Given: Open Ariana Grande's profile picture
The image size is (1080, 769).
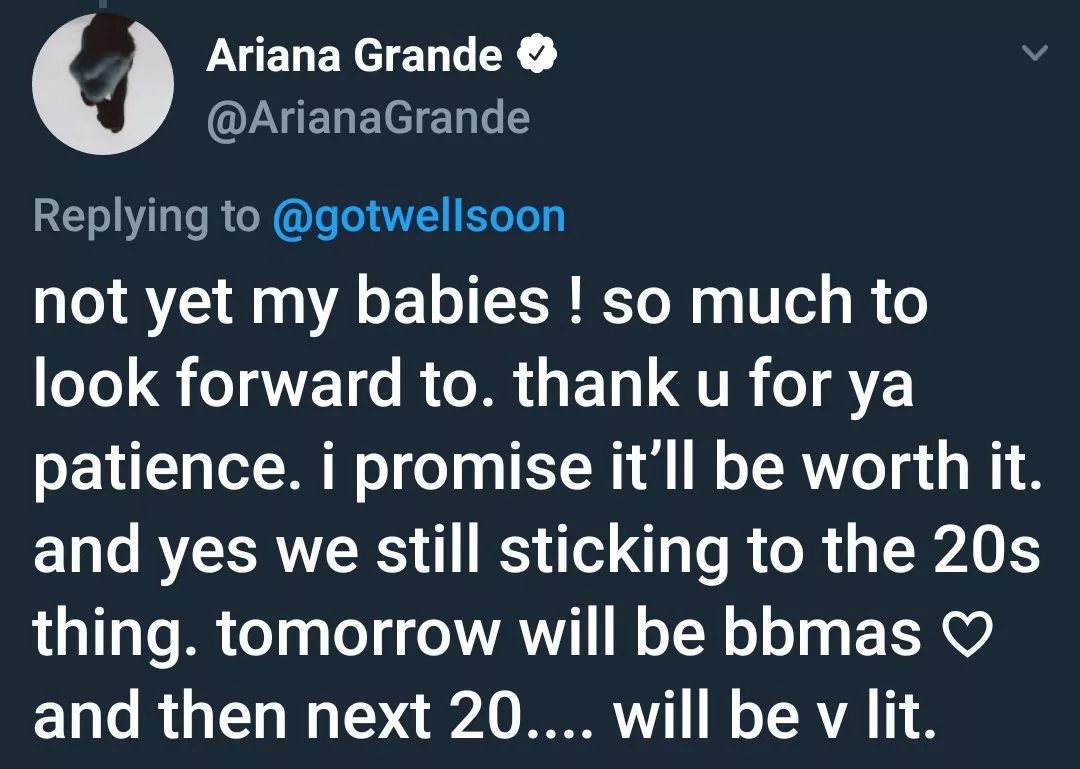Looking at the screenshot, I should pyautogui.click(x=103, y=83).
